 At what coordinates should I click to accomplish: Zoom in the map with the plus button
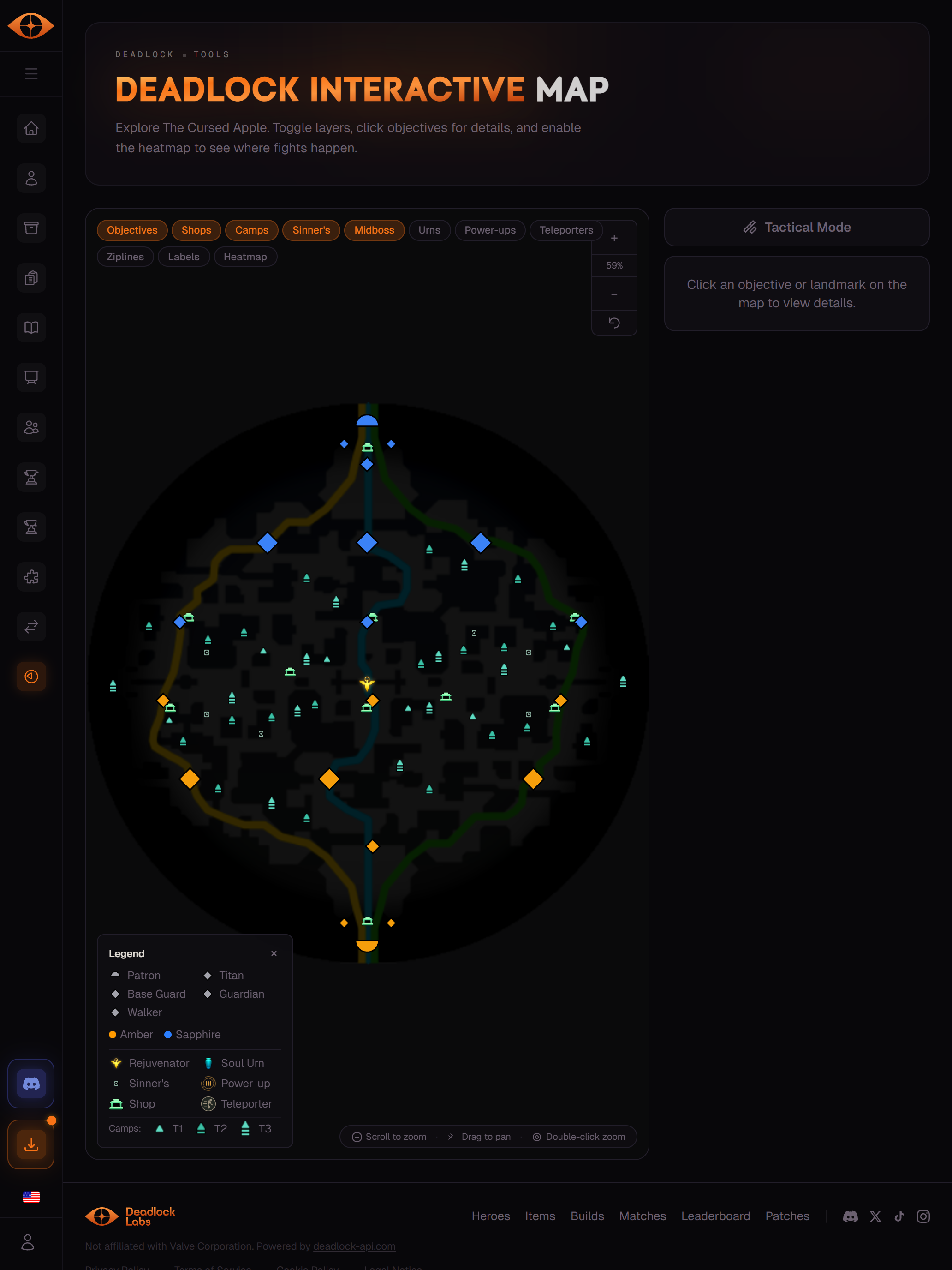[614, 238]
